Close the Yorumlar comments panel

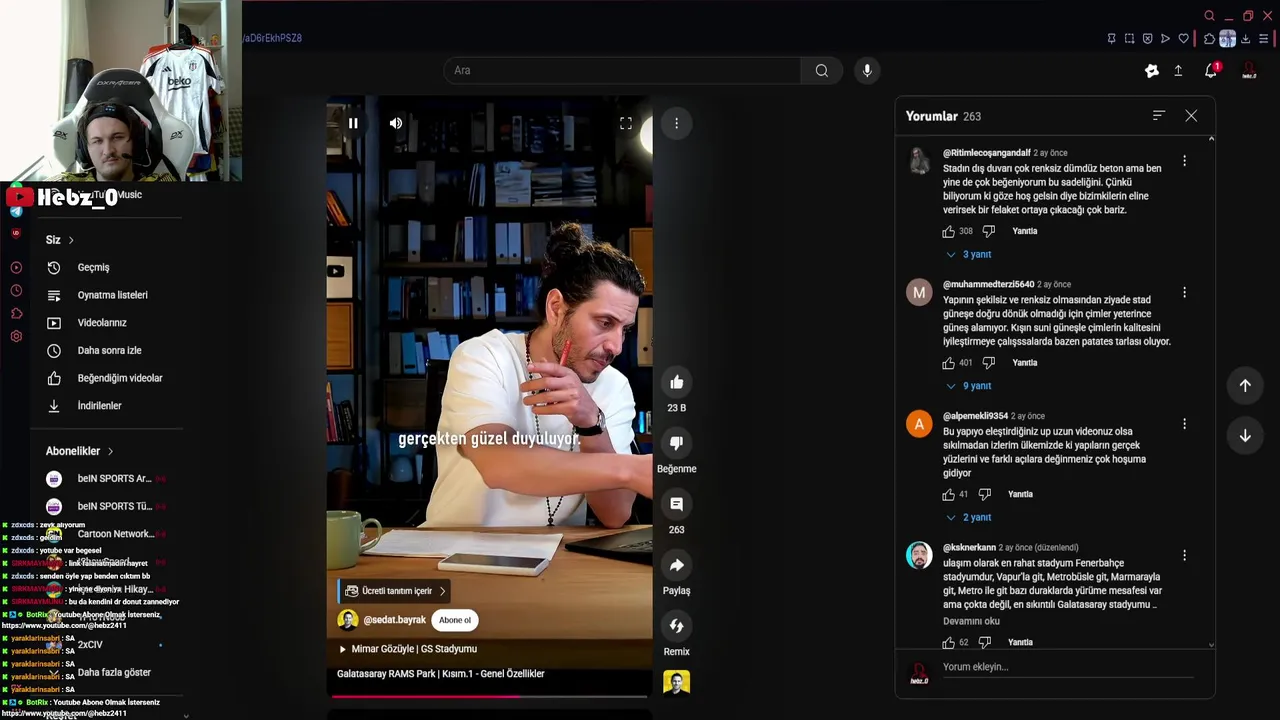point(1191,116)
